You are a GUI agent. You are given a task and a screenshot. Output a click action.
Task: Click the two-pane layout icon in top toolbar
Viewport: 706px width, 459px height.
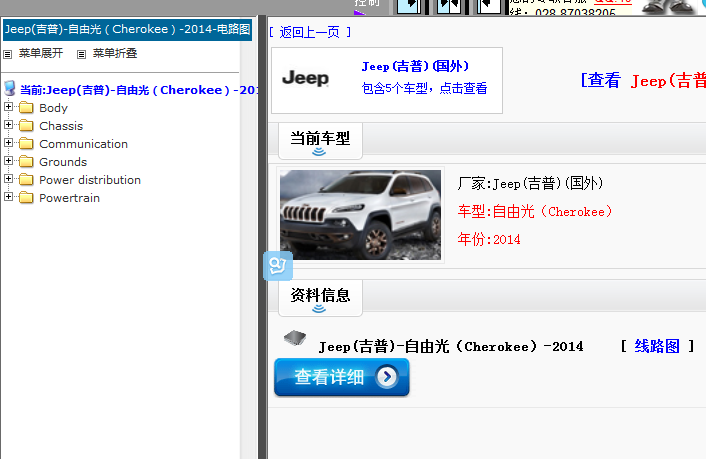[x=449, y=5]
